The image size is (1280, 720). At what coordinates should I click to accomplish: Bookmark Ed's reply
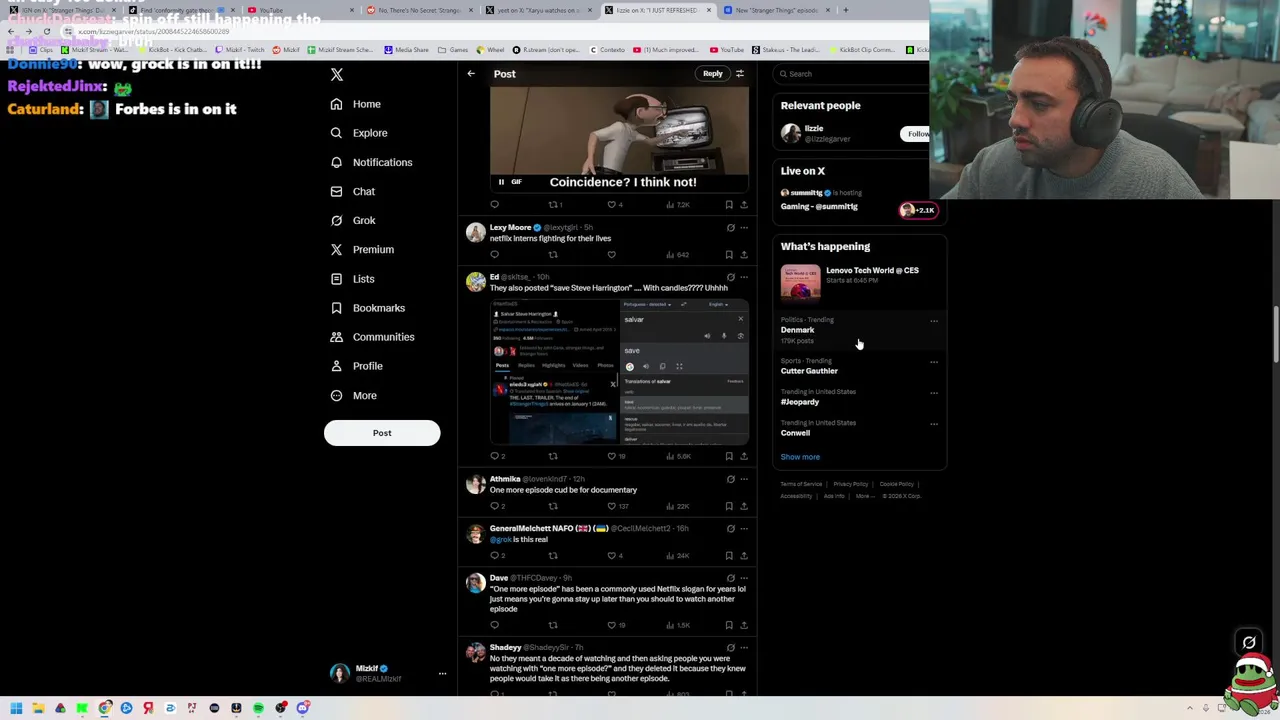point(729,456)
